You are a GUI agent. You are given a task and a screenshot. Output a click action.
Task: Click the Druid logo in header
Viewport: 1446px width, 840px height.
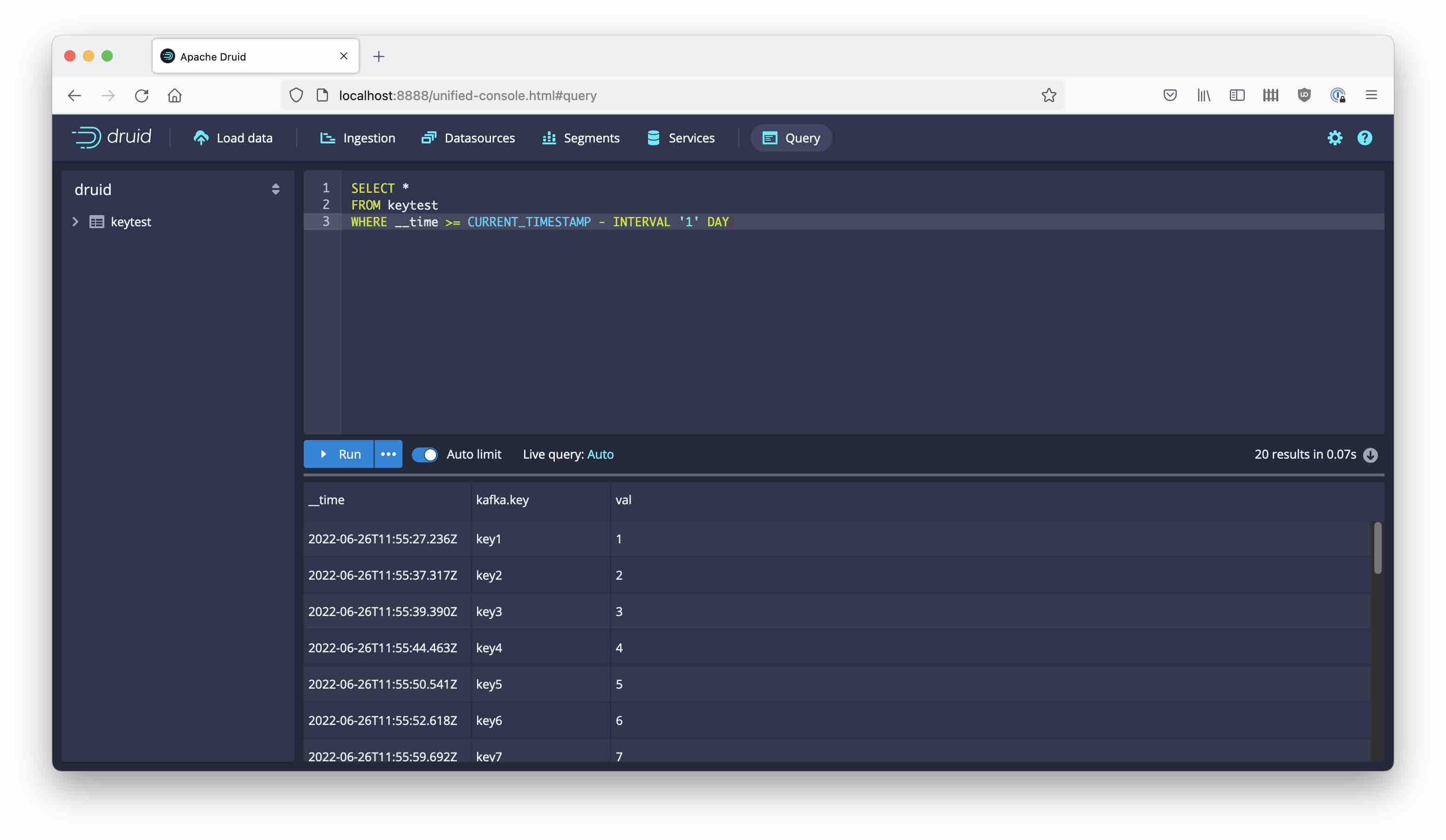(111, 138)
